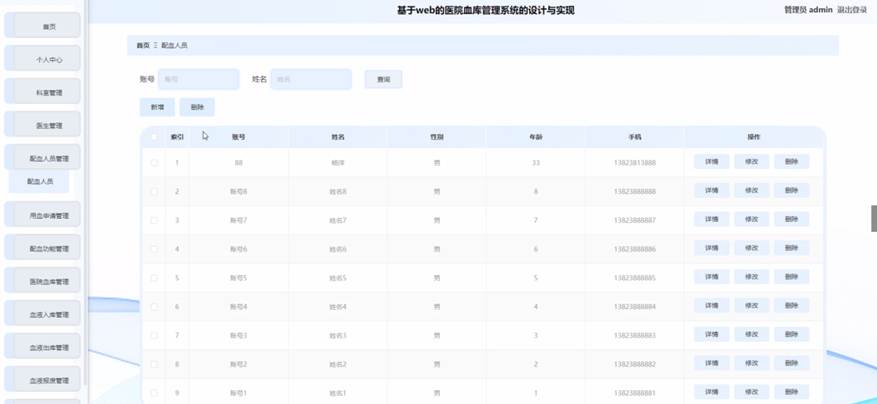877x404 pixels.
Task: Expand the 血液出库管理 sidebar menu
Action: tap(43, 346)
